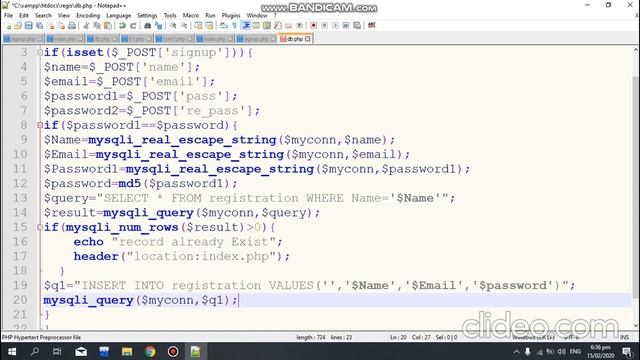The width and height of the screenshot is (640, 360).
Task: Click the Copy toolbar icon
Action: coord(97,25)
